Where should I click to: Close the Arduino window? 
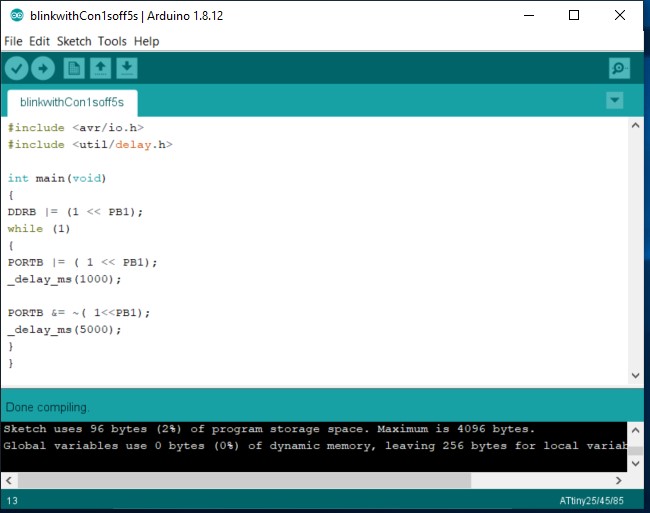pos(620,15)
